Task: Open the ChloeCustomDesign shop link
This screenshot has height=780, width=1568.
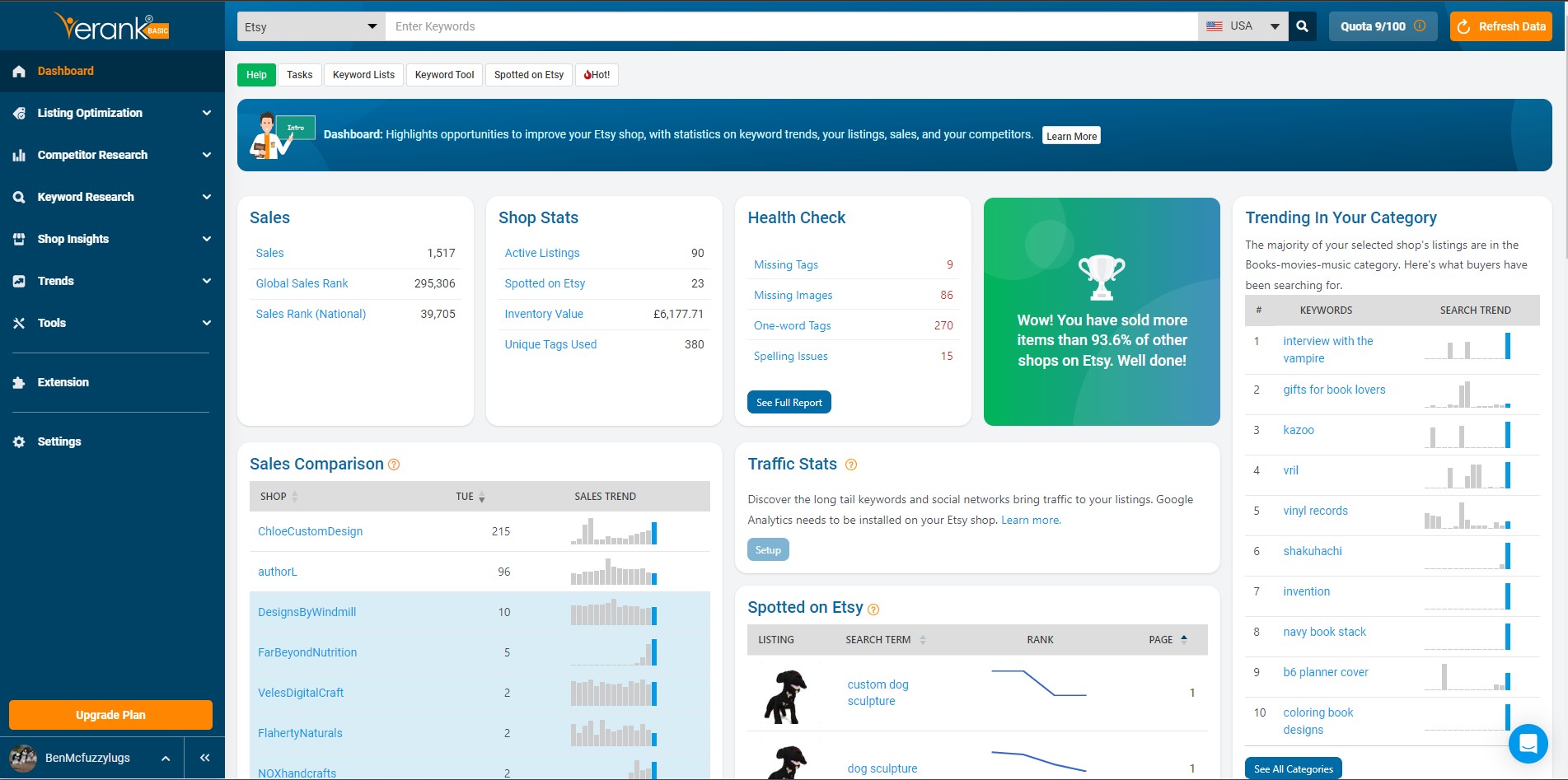Action: tap(310, 532)
